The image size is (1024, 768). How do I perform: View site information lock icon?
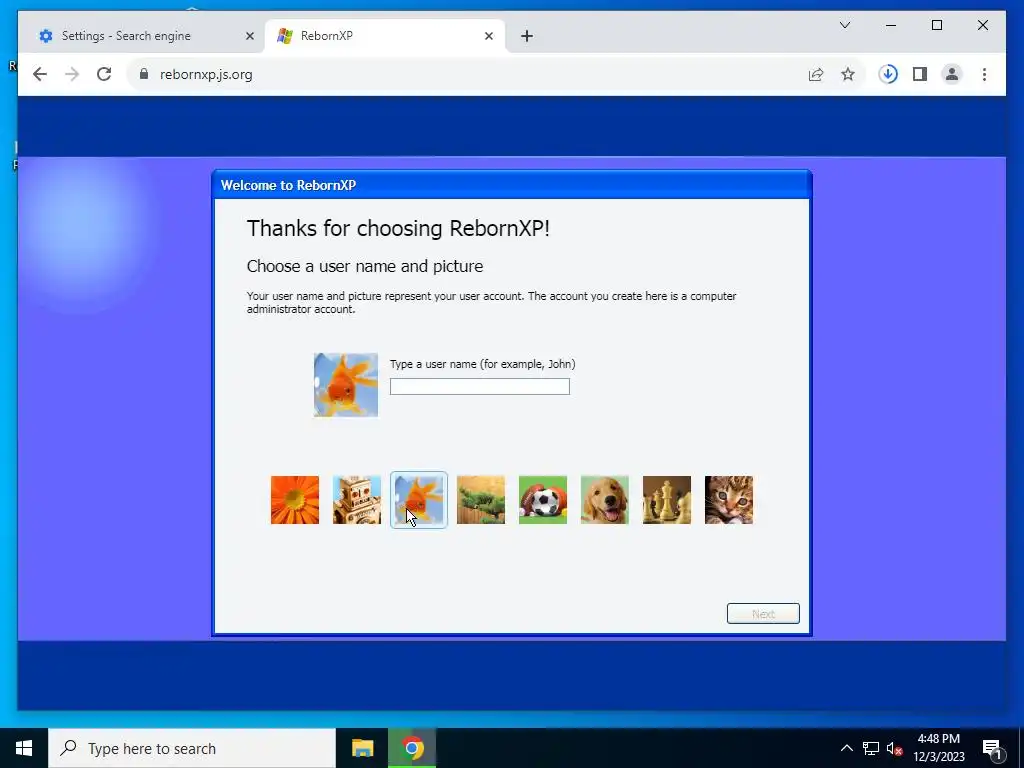click(144, 74)
